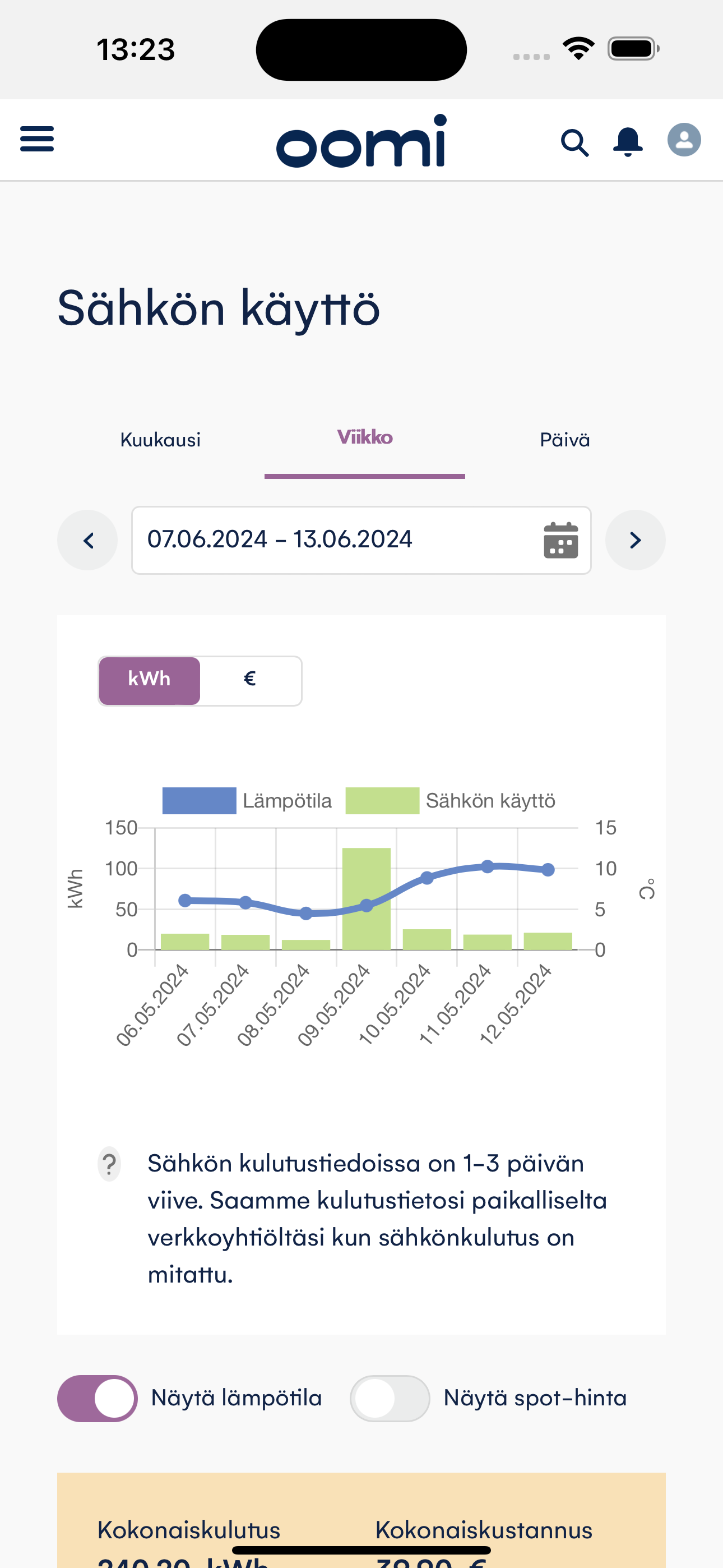Viewport: 723px width, 1568px height.
Task: Switch to the Päivä tab
Action: [565, 440]
